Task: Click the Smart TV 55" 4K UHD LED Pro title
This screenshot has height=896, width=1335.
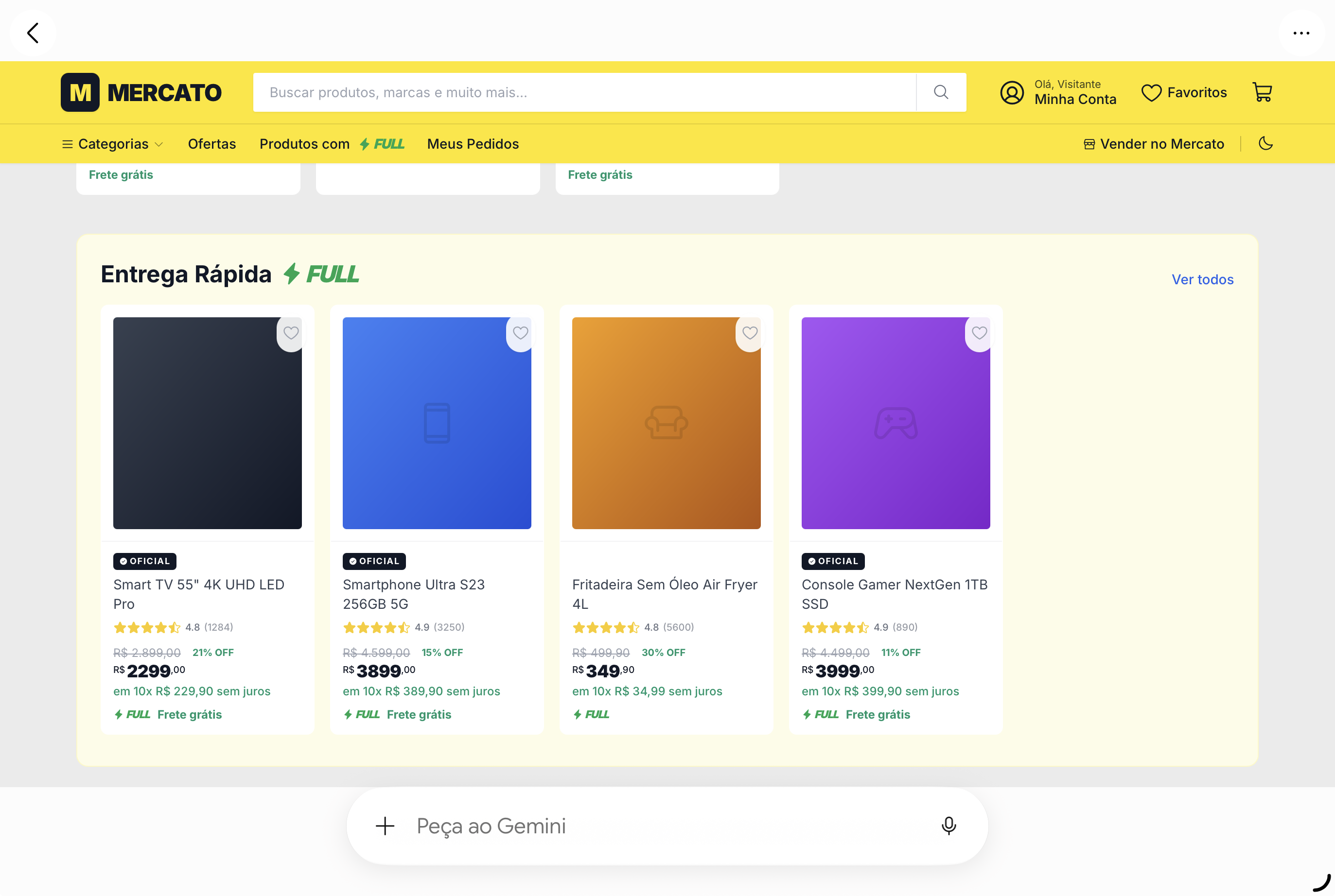Action: pos(198,594)
